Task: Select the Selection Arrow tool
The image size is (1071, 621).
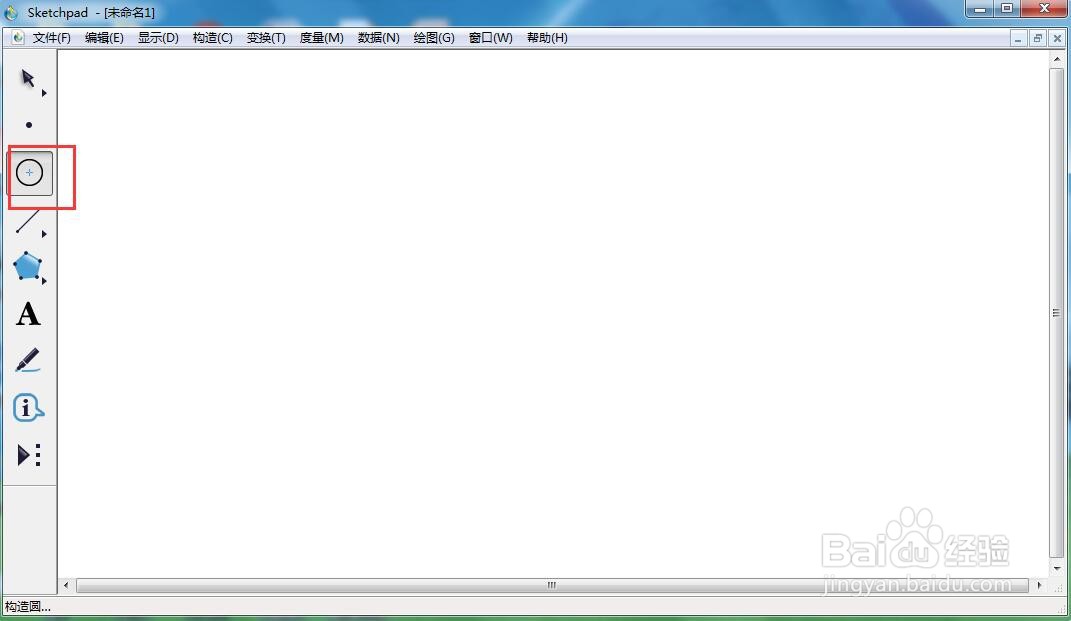Action: point(27,79)
